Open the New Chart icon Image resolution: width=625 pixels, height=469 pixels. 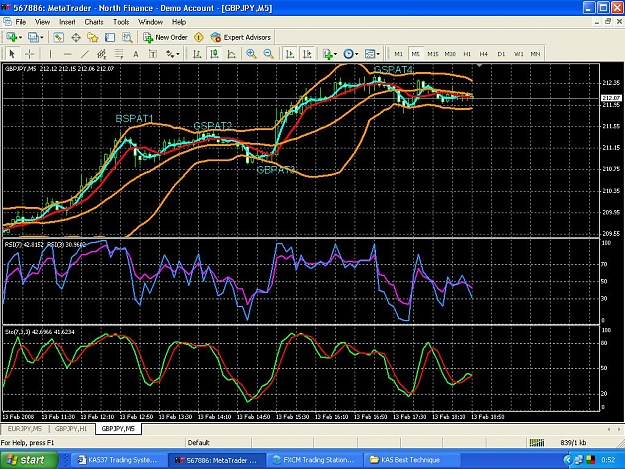point(11,37)
